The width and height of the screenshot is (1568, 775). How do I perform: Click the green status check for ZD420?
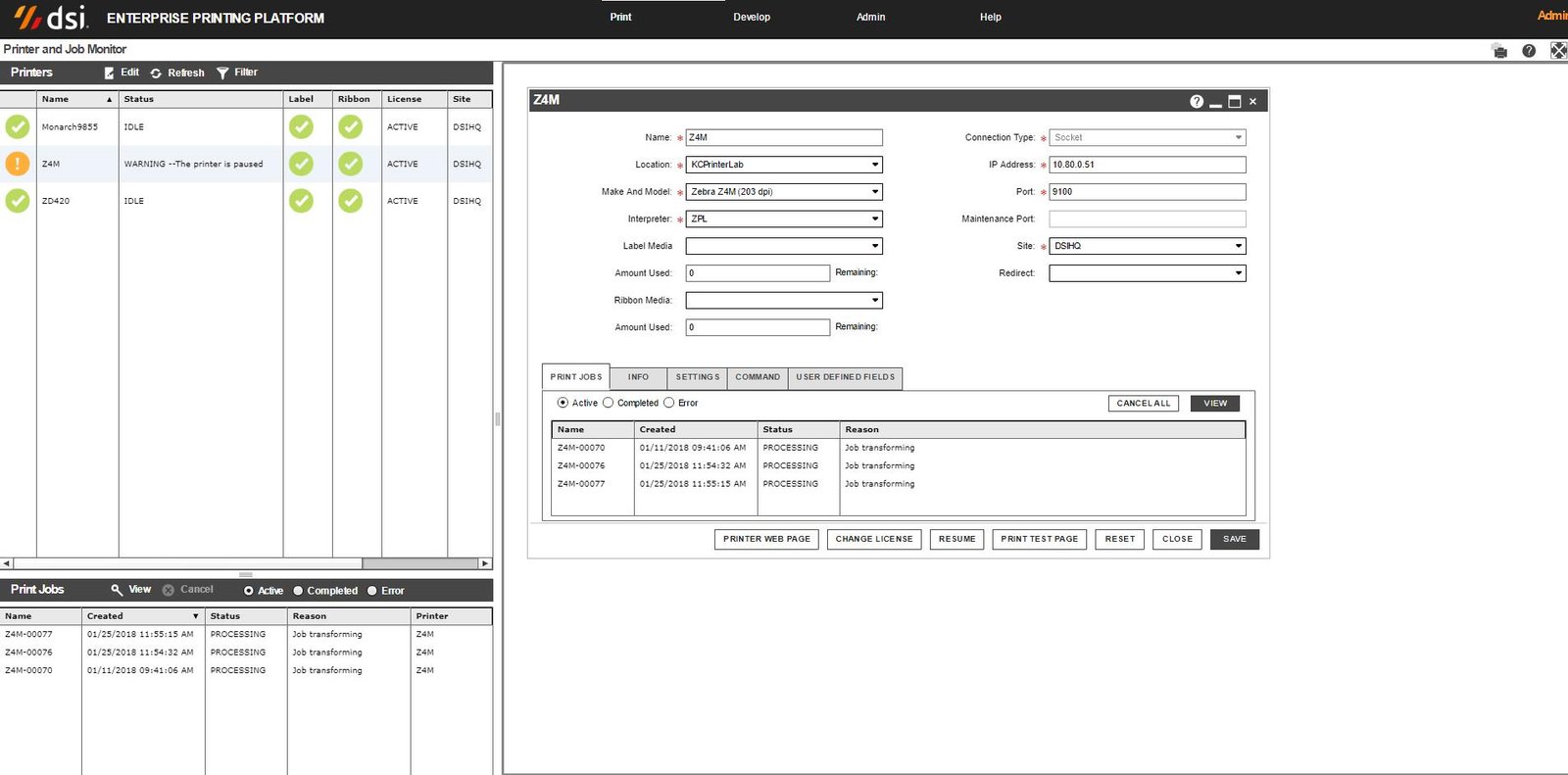coord(18,200)
